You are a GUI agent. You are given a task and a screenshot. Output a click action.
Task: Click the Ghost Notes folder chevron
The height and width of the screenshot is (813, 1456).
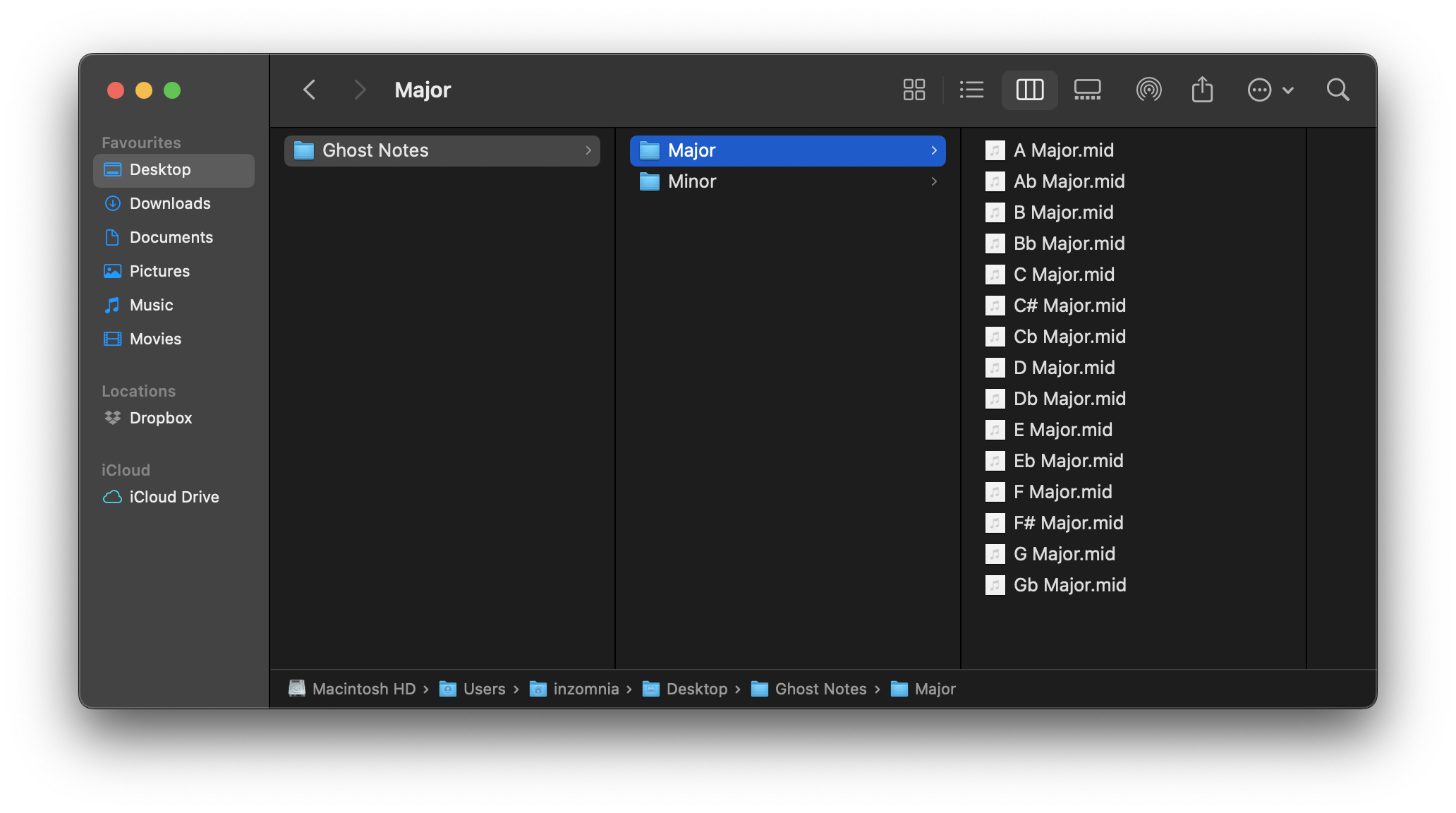(588, 150)
